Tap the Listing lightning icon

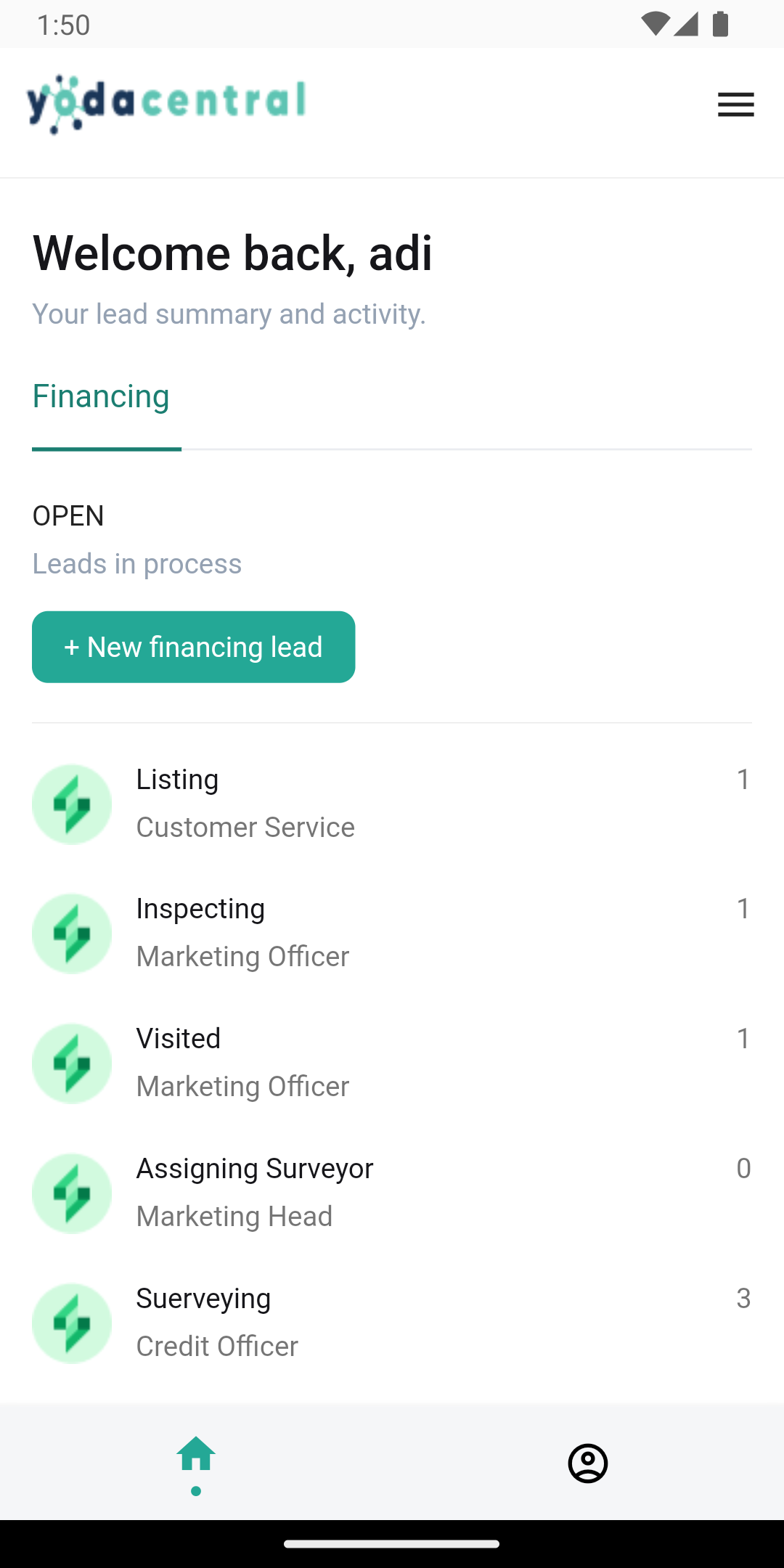pyautogui.click(x=72, y=804)
